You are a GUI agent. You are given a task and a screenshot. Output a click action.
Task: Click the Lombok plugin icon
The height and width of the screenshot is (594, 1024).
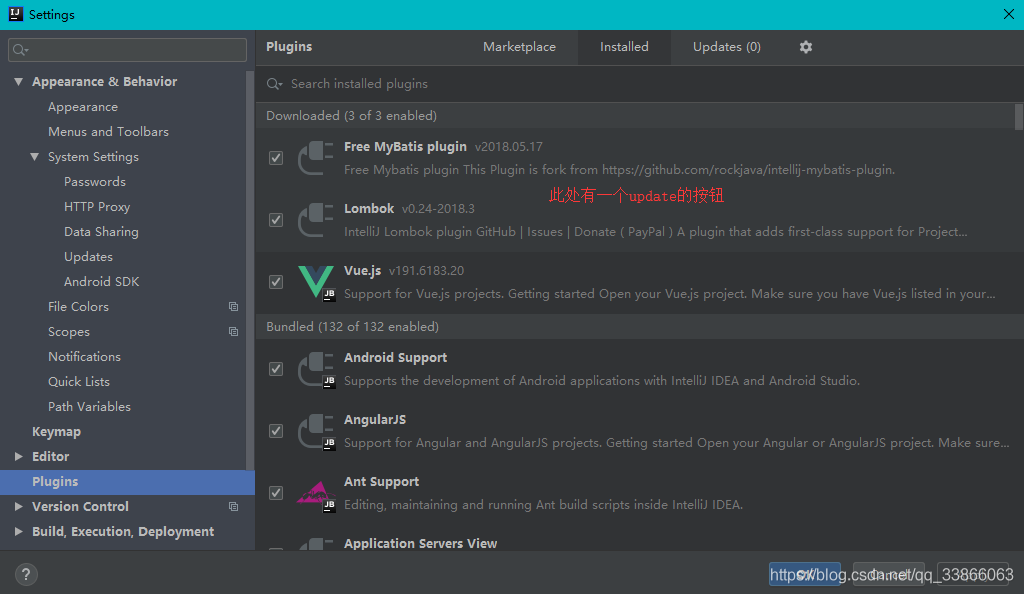(x=315, y=220)
